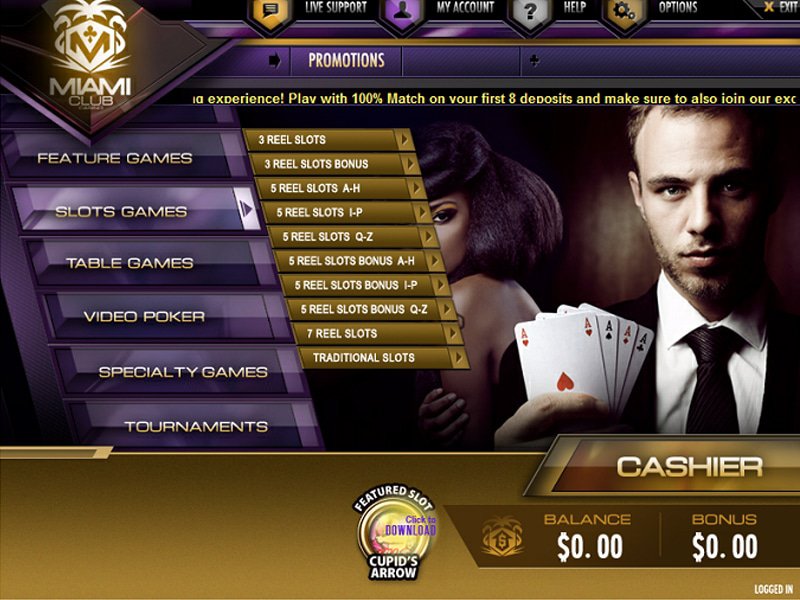Expand the Traditional Slots arrow

point(459,358)
